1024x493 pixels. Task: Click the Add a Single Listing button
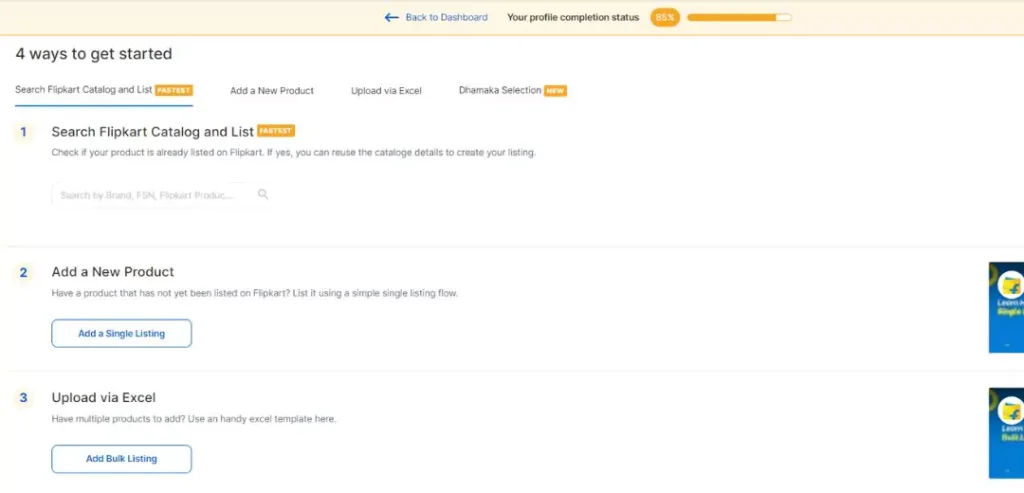(x=121, y=333)
